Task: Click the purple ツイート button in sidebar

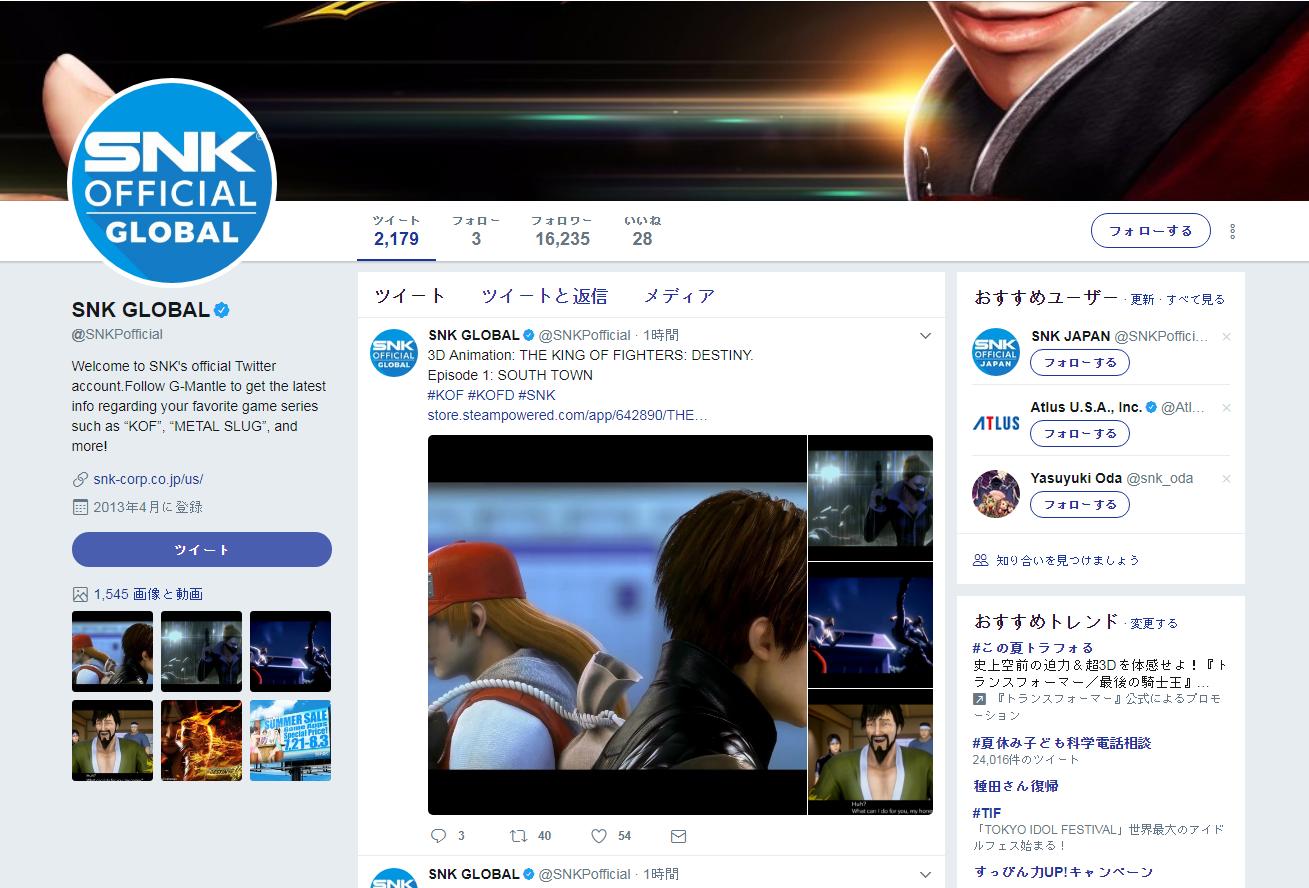Action: (x=202, y=550)
